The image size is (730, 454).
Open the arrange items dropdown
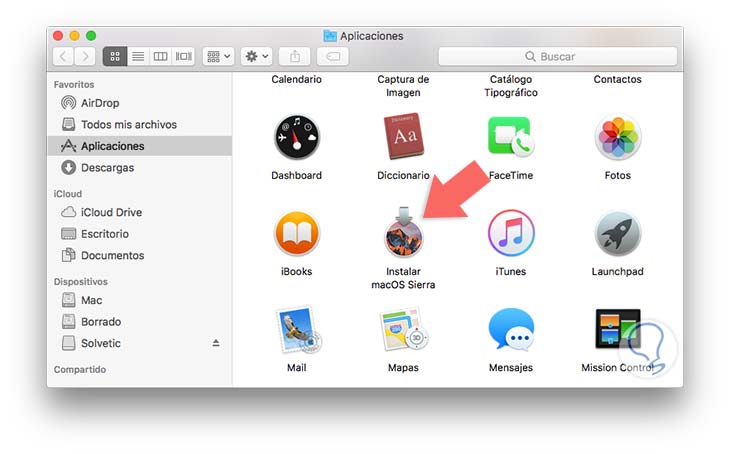tap(218, 56)
